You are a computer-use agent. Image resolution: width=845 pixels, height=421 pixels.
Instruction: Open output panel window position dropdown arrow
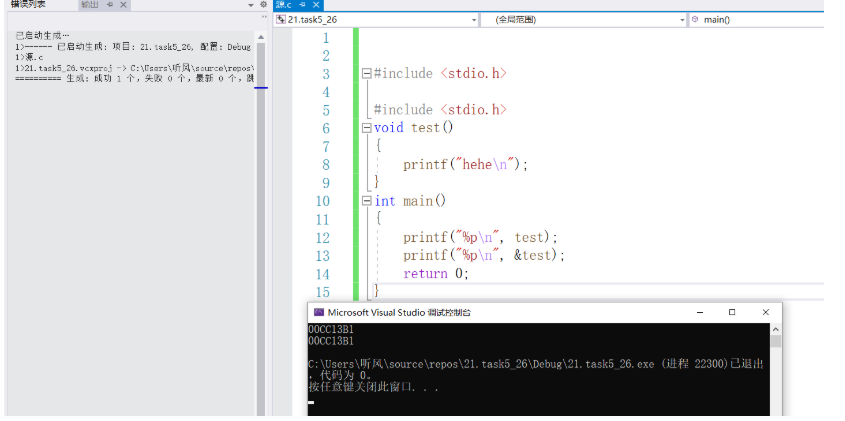coord(251,5)
